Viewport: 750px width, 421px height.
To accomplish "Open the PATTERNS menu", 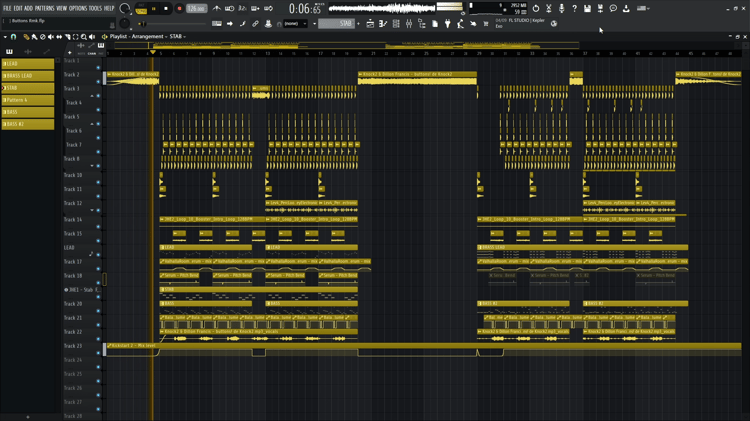I will coord(44,9).
